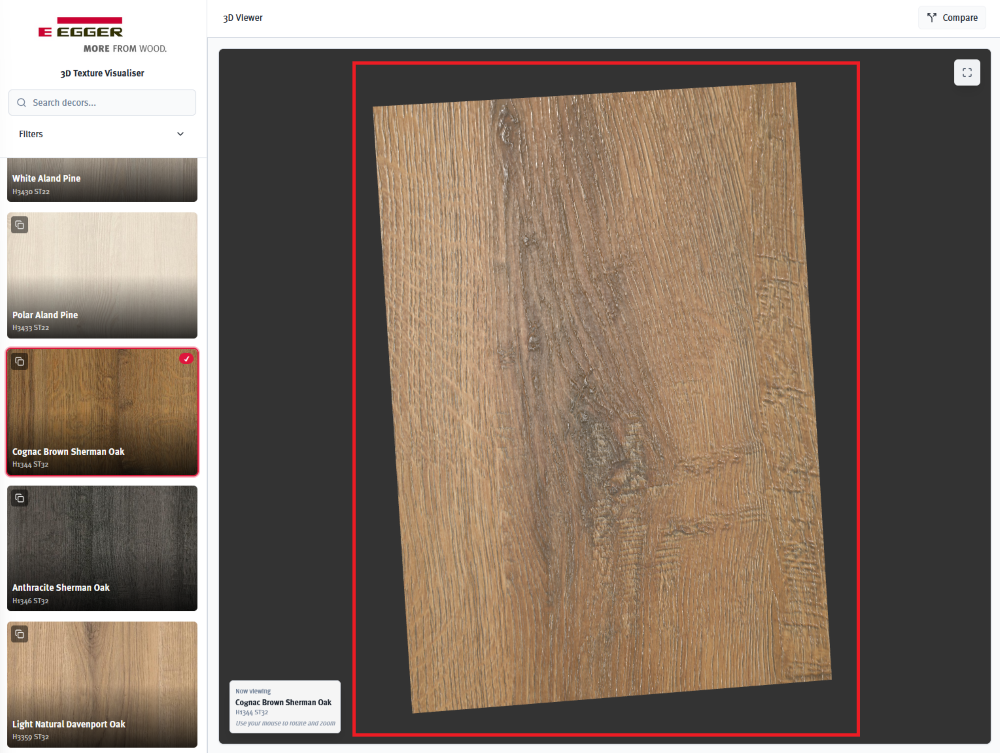Click H3359 ST32 decor code
This screenshot has height=753, width=1000.
pos(31,737)
